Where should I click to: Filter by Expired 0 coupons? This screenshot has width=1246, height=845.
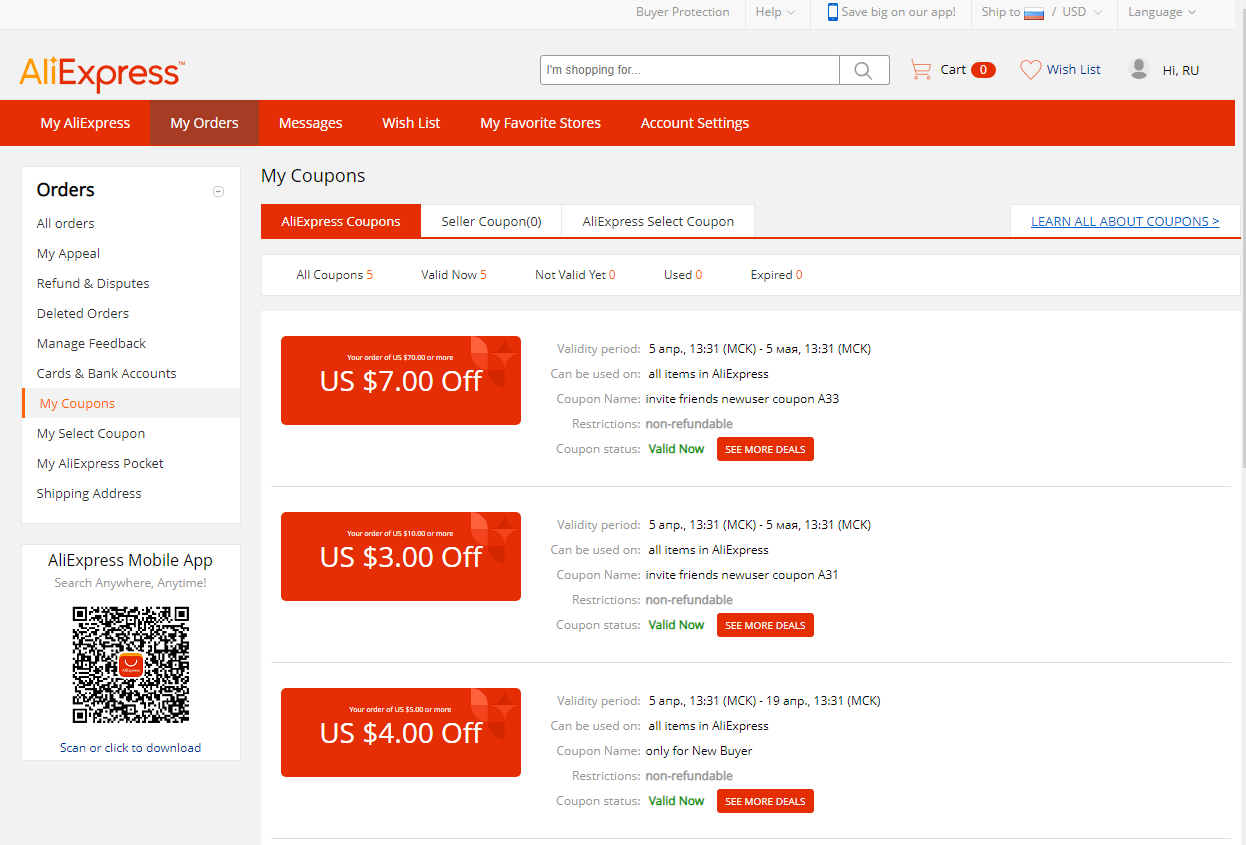pyautogui.click(x=776, y=275)
